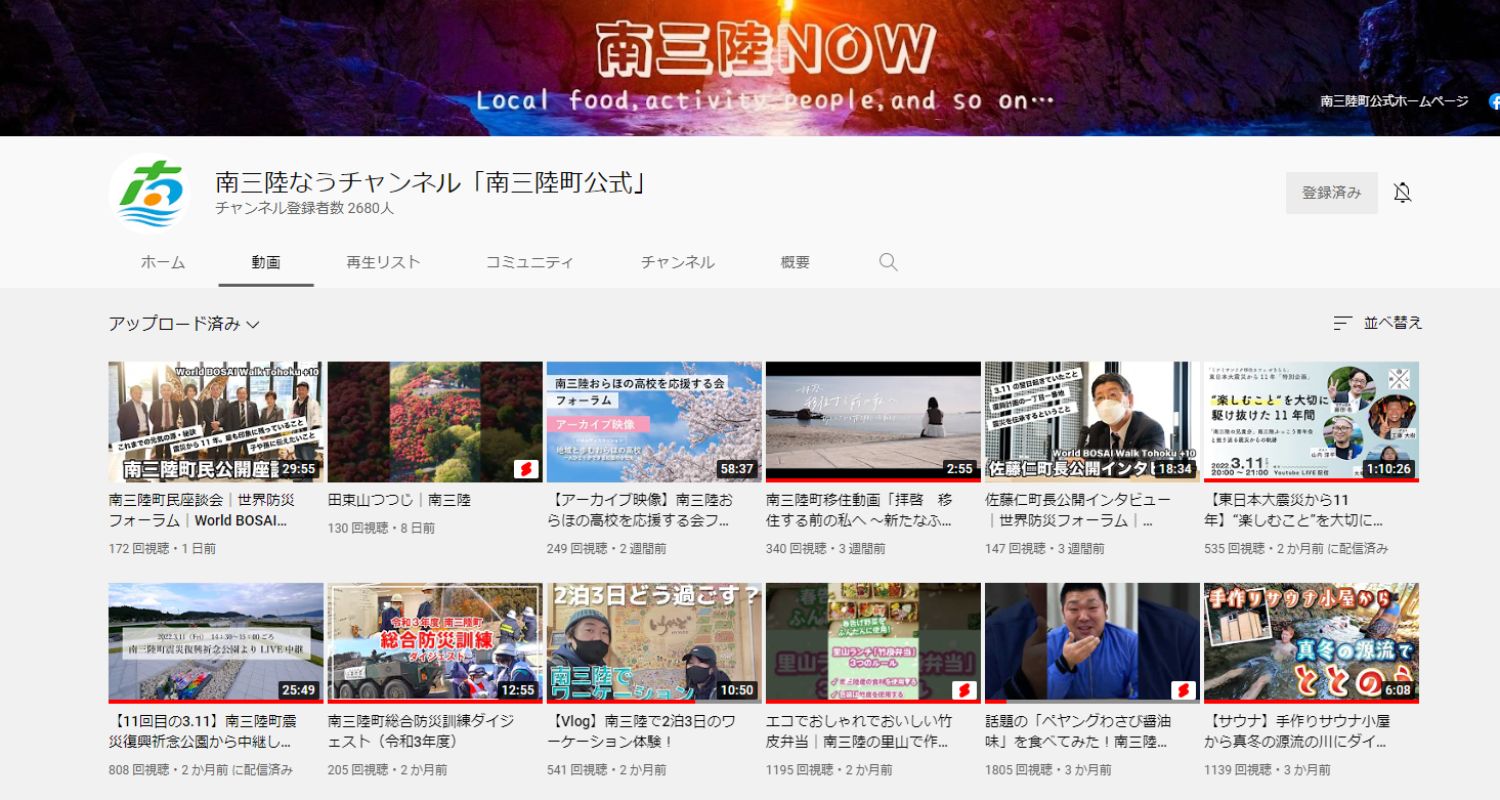Click the 佐藤仁町長公開インタビュー video title
Screen dimensions: 1500x800
[1078, 507]
